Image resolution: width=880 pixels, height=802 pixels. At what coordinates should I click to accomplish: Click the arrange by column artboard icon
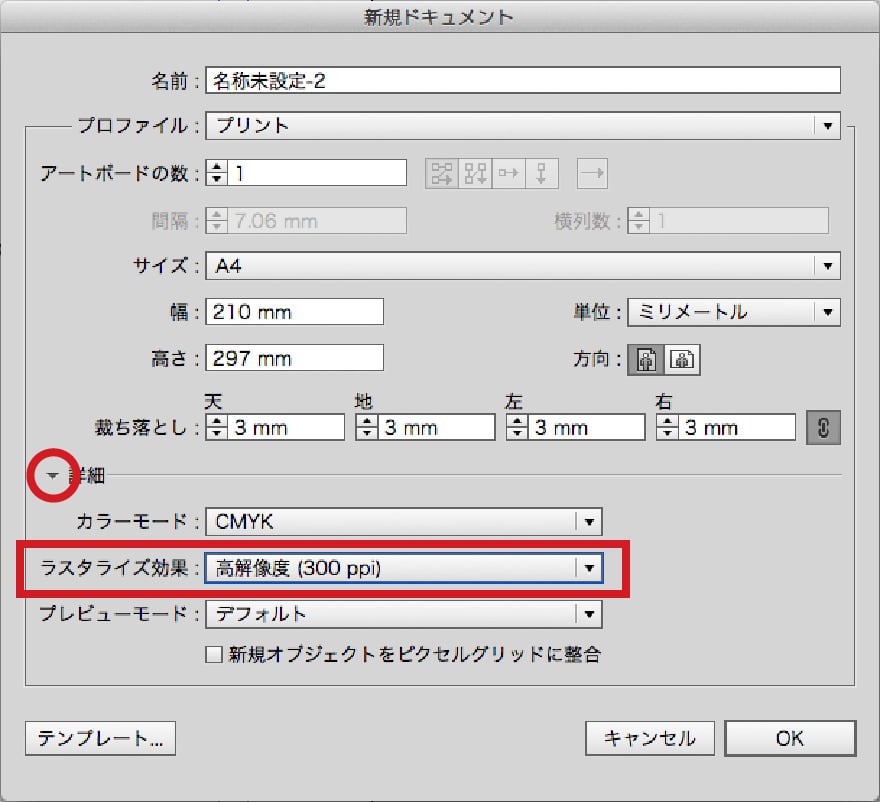[541, 173]
